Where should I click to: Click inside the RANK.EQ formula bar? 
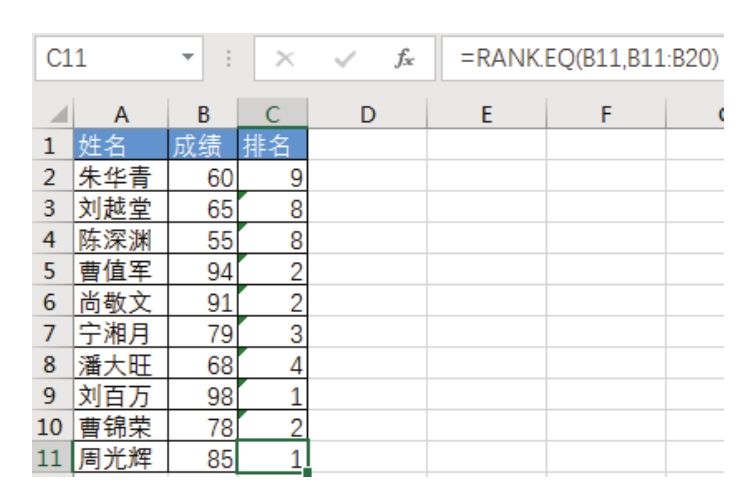tap(590, 59)
